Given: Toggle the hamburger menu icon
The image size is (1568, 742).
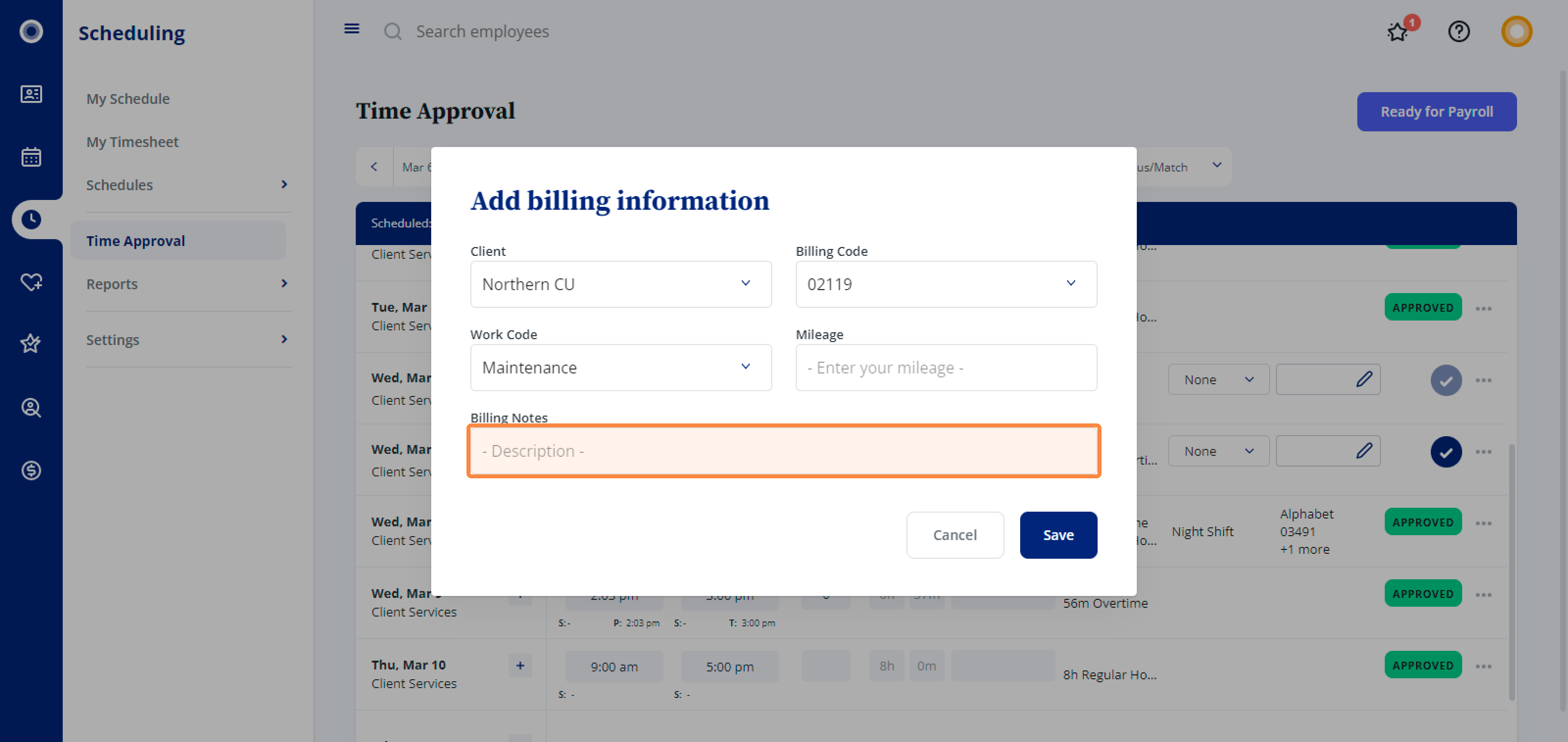Looking at the screenshot, I should (x=351, y=28).
